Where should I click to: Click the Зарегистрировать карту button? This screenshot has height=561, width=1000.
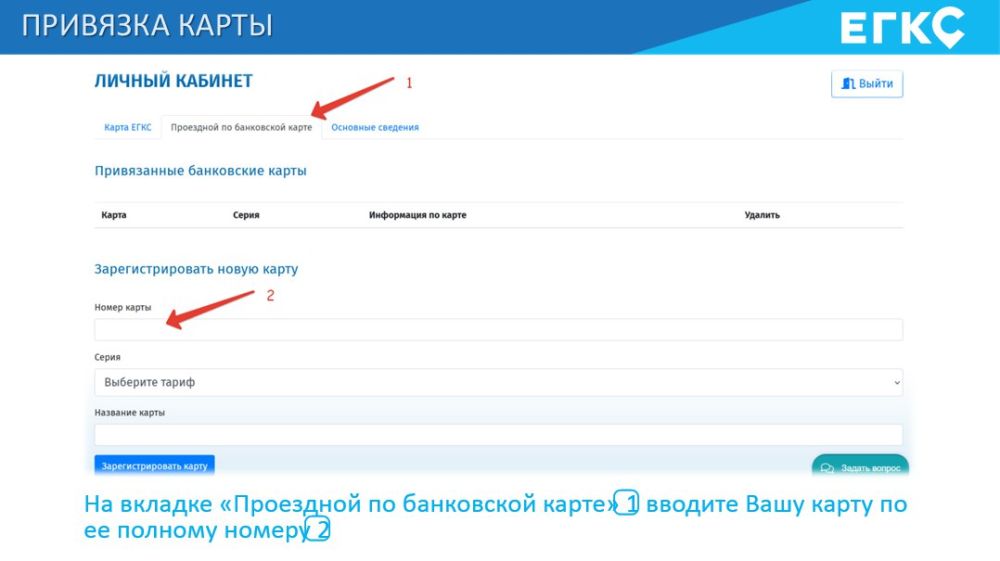click(x=154, y=465)
